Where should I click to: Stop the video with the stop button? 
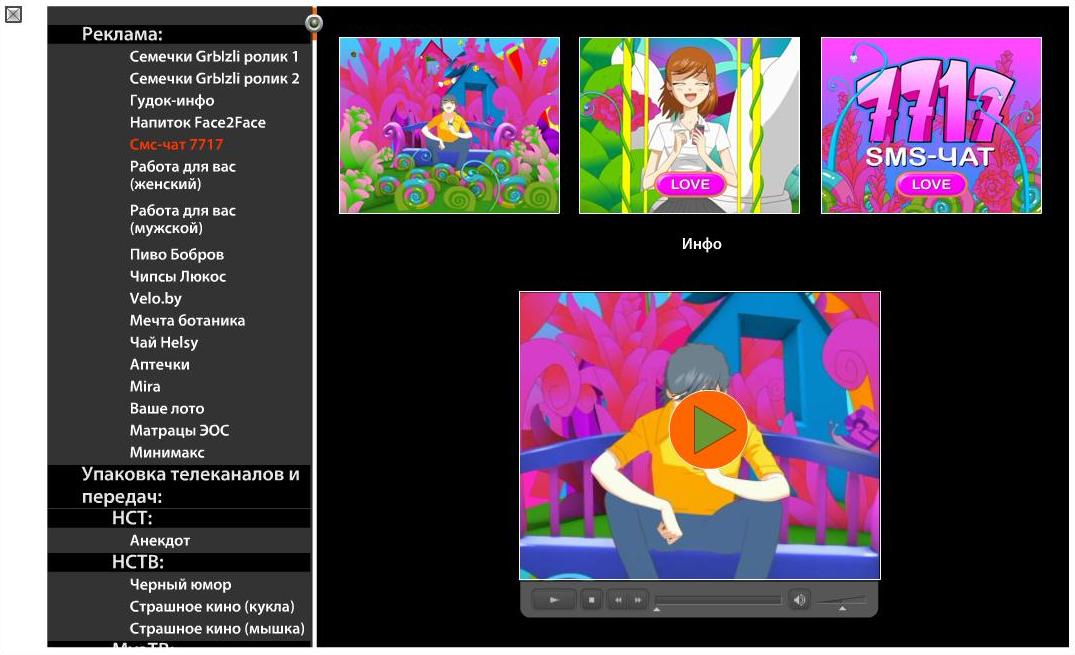pyautogui.click(x=591, y=600)
